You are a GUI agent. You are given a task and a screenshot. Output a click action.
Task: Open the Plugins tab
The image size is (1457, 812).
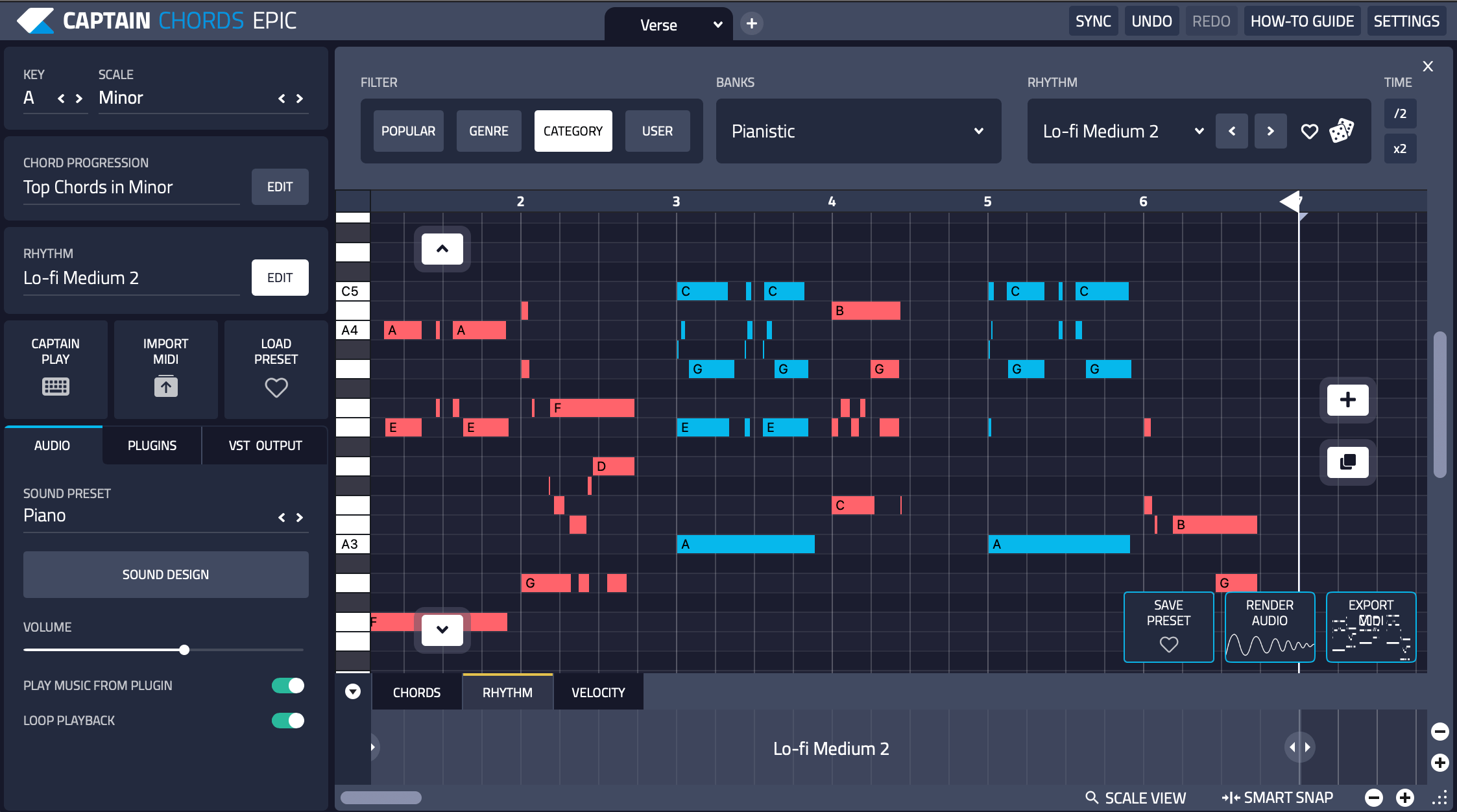[152, 445]
